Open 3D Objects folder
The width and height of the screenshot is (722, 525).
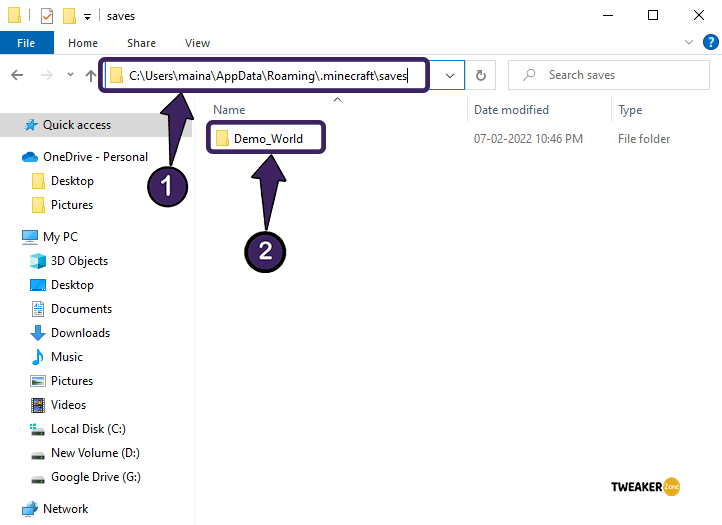(x=79, y=261)
